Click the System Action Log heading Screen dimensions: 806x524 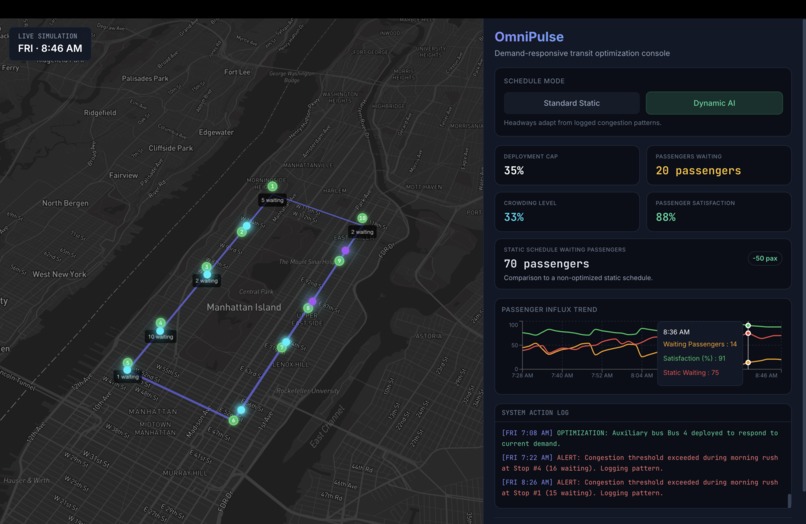tap(535, 412)
